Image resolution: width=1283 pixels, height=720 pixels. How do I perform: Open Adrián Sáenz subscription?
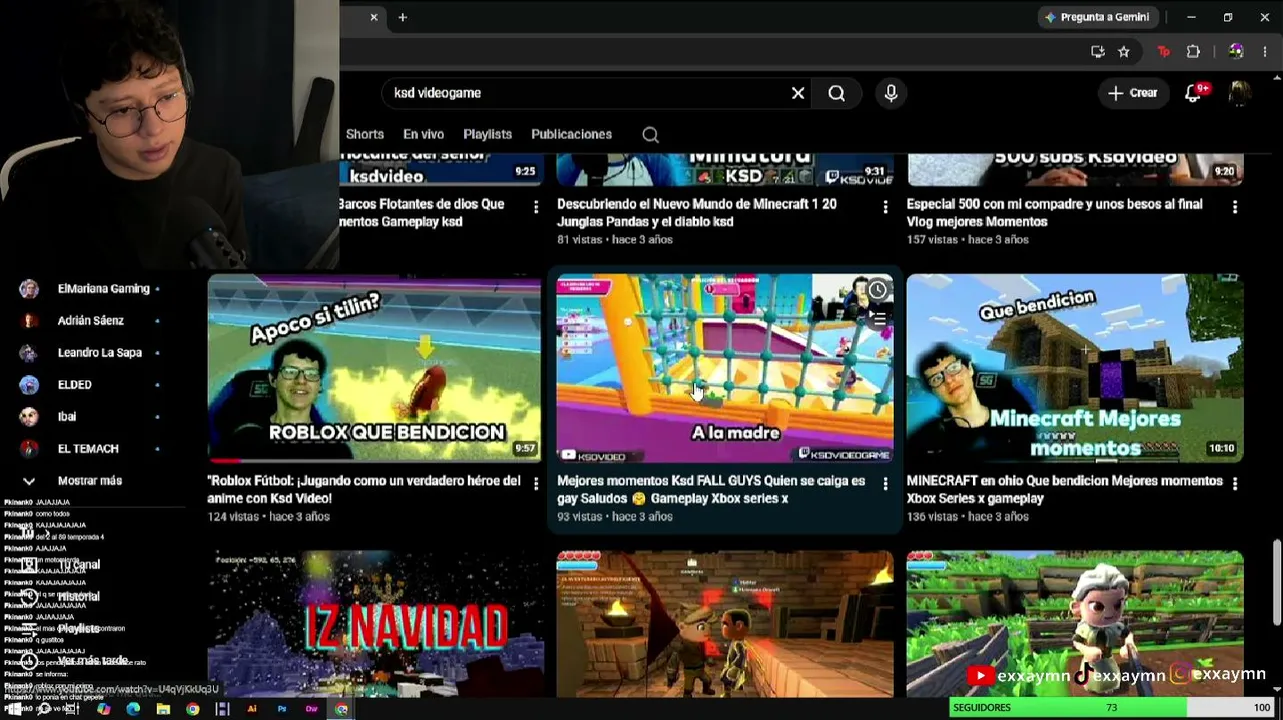pyautogui.click(x=90, y=321)
